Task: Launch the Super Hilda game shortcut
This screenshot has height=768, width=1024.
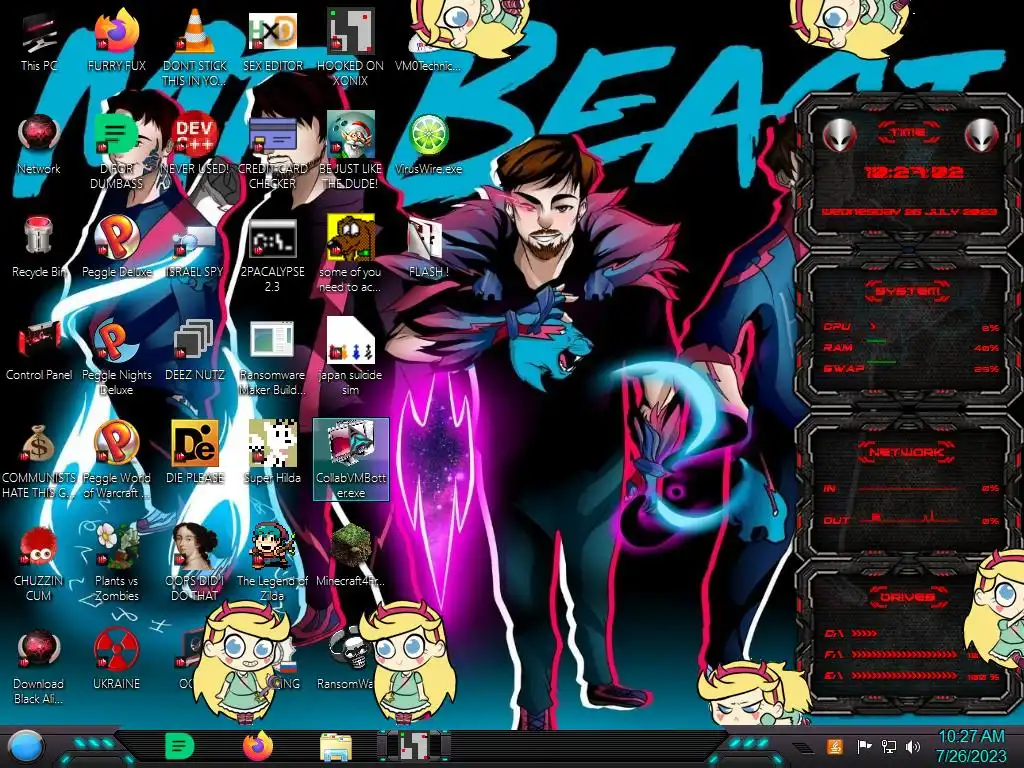Action: pos(272,452)
